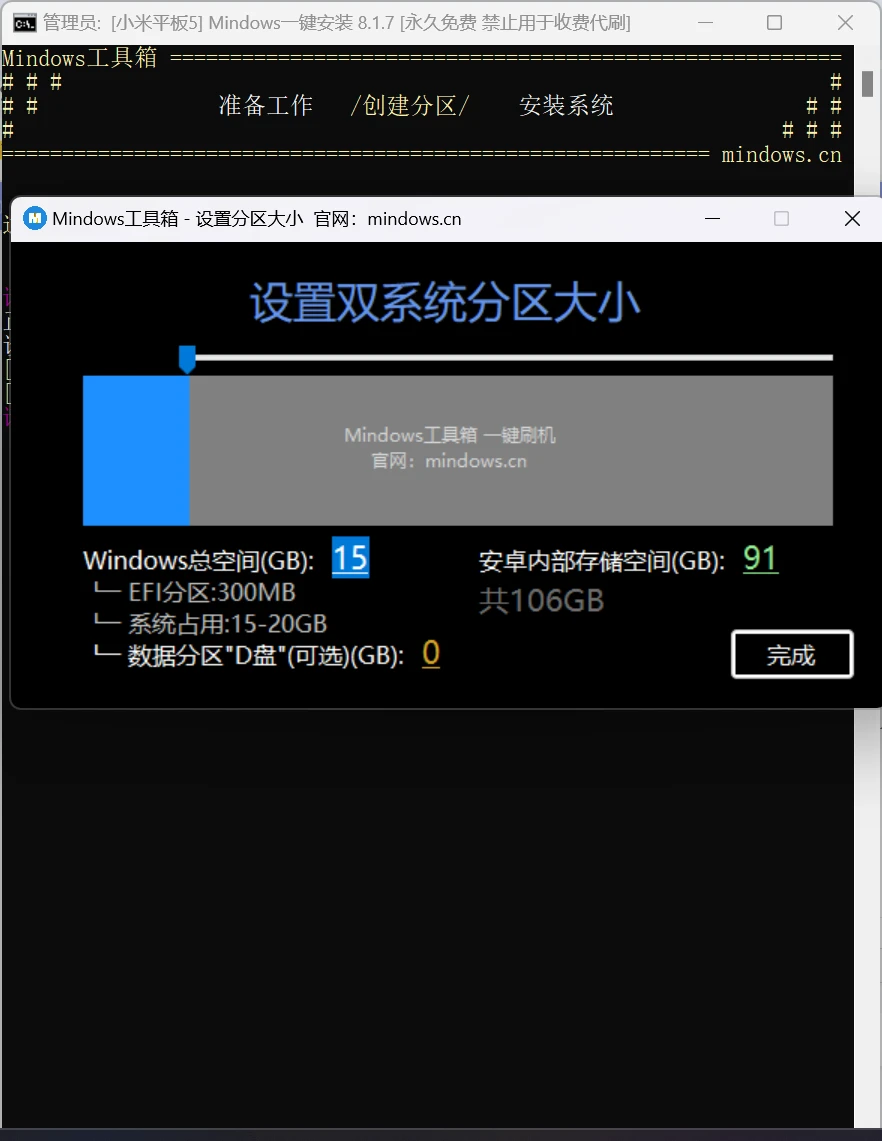The image size is (882, 1141).
Task: Click the Mindows toolbox logo icon
Action: click(33, 218)
